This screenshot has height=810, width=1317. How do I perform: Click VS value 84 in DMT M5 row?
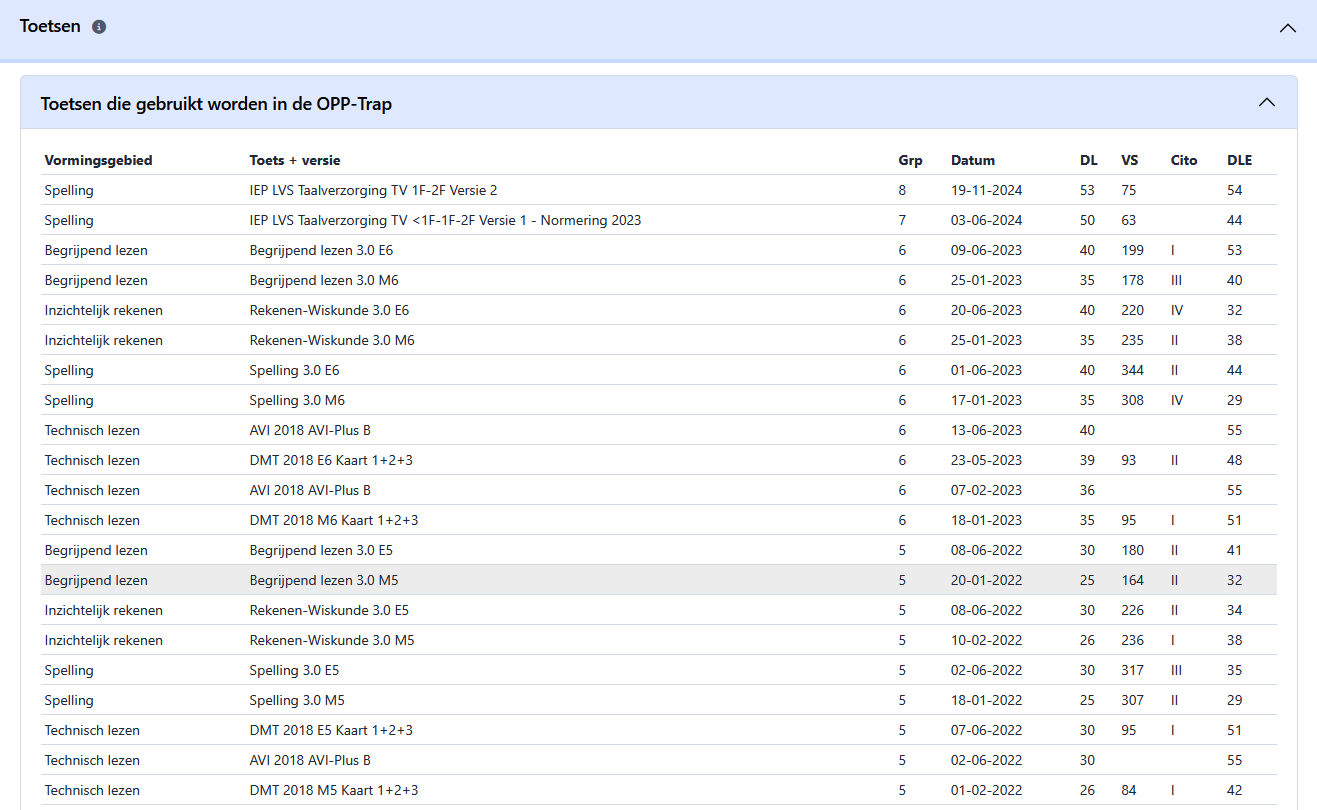pos(1129,790)
